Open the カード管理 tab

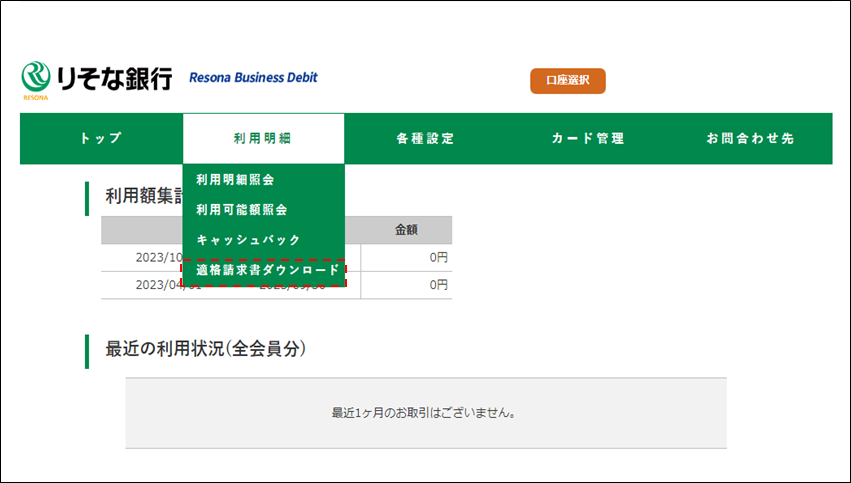(x=588, y=138)
